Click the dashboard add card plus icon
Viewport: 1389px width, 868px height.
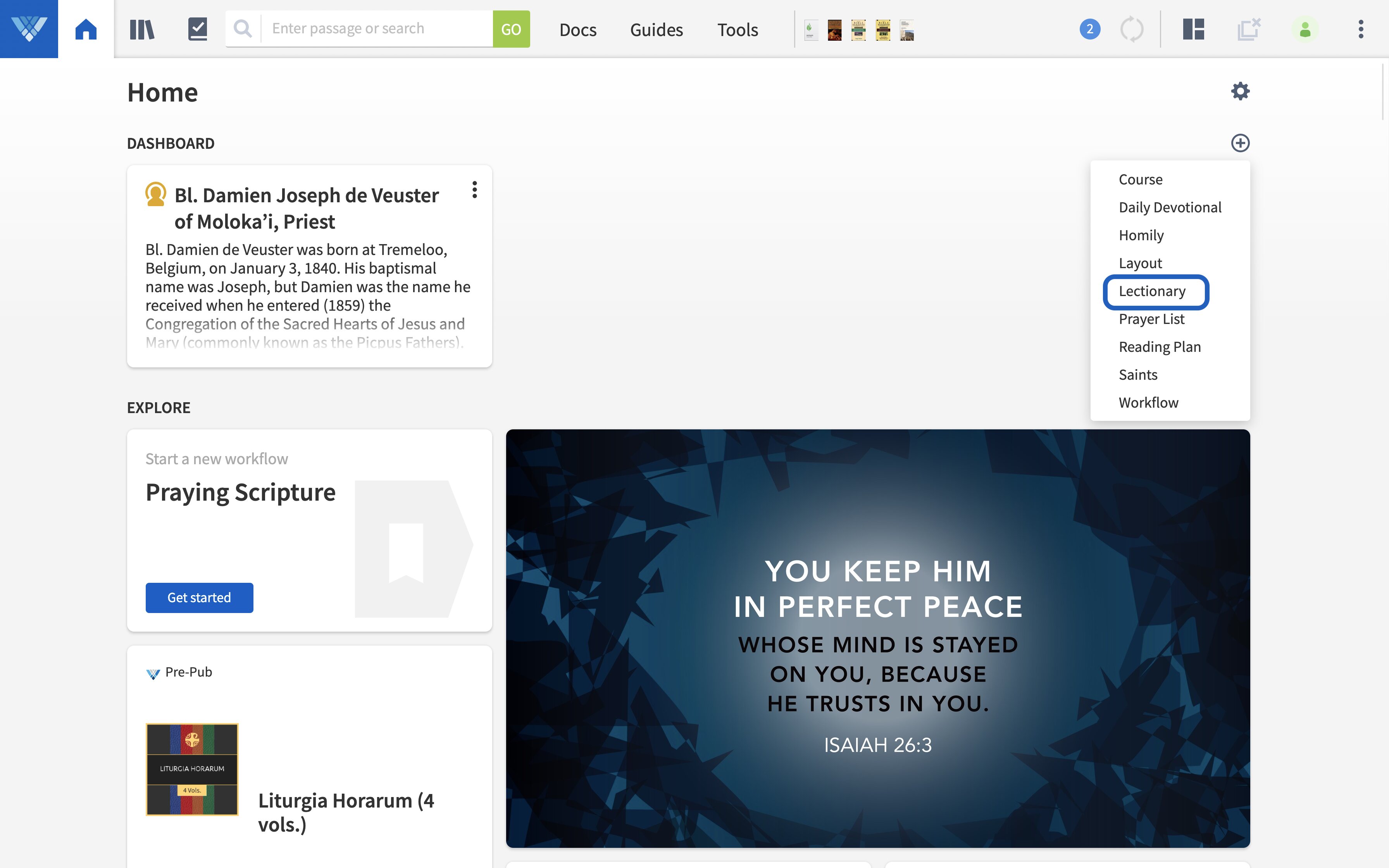(1240, 143)
